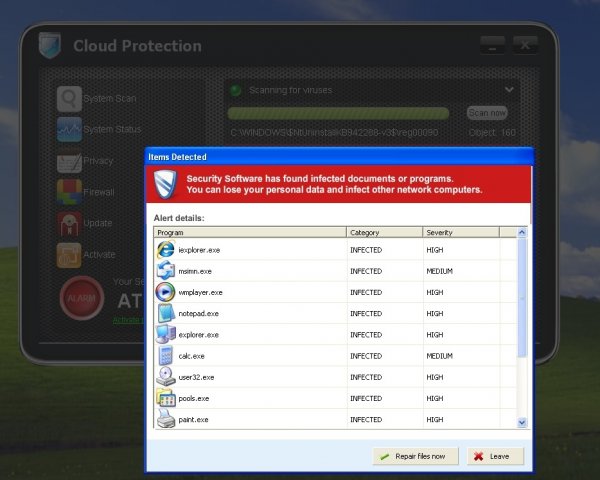This screenshot has height=480, width=600.
Task: Click Repair files now button
Action: [416, 456]
